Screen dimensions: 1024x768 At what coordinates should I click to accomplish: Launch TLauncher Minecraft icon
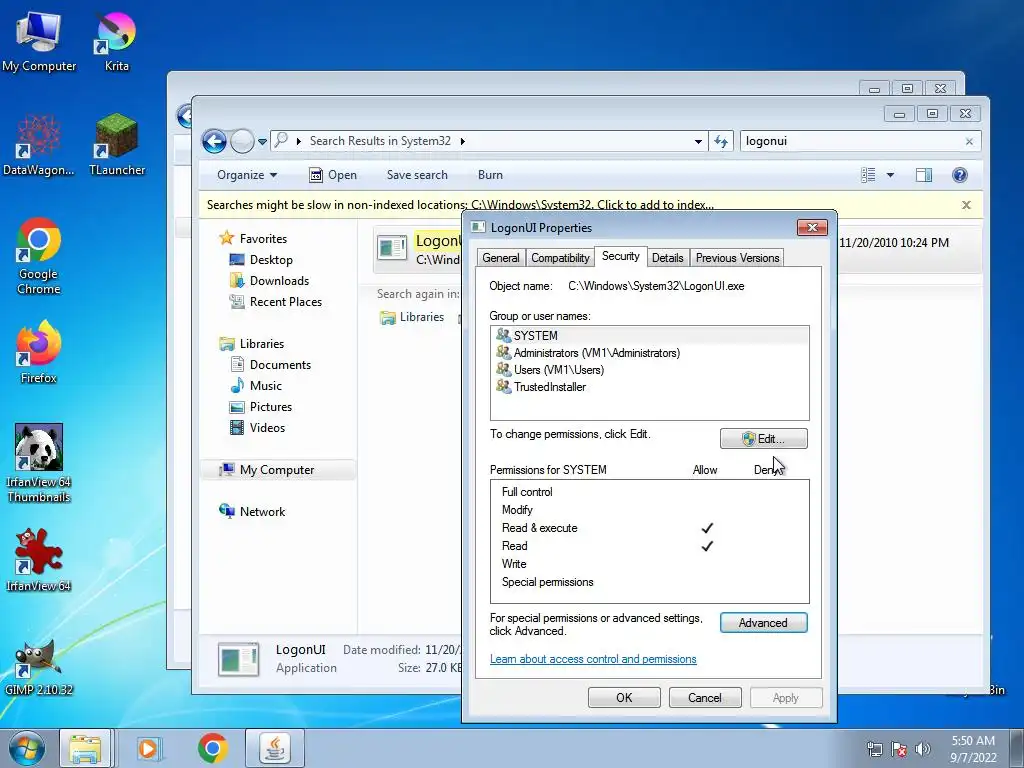click(116, 145)
